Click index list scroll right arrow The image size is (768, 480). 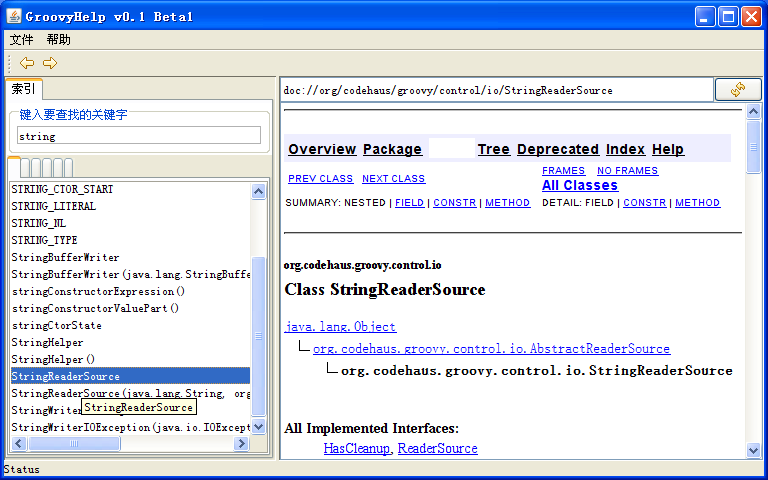pos(241,444)
